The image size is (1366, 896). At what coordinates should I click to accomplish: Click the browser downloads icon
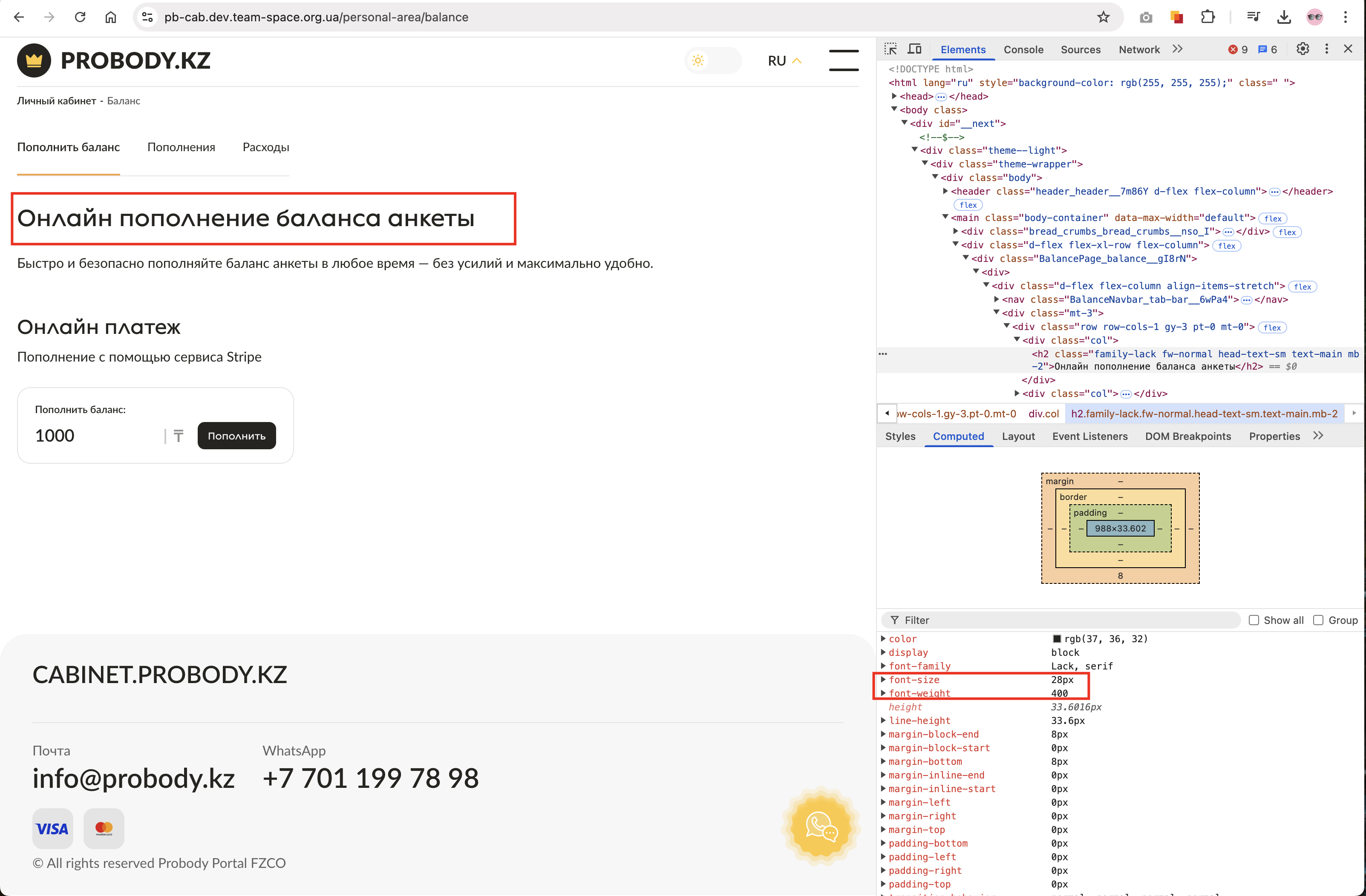(1284, 17)
